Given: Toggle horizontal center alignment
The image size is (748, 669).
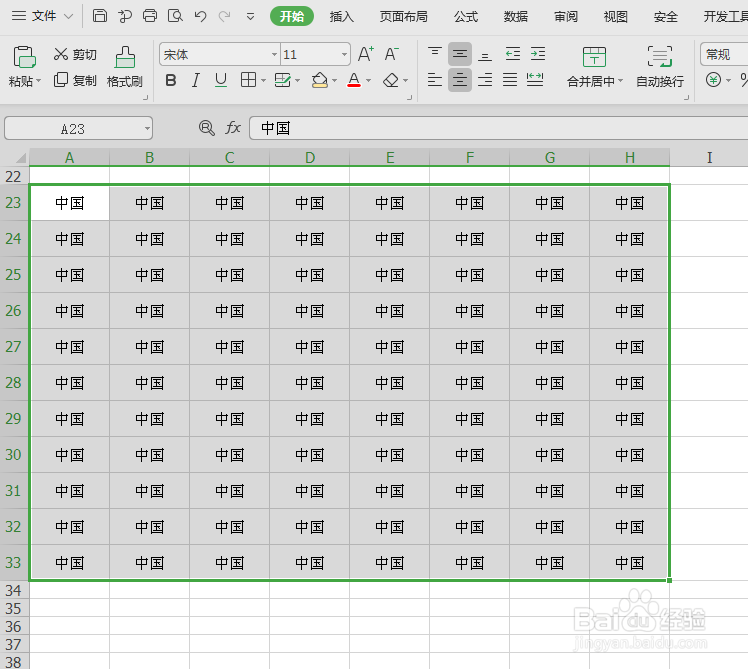Looking at the screenshot, I should (460, 80).
